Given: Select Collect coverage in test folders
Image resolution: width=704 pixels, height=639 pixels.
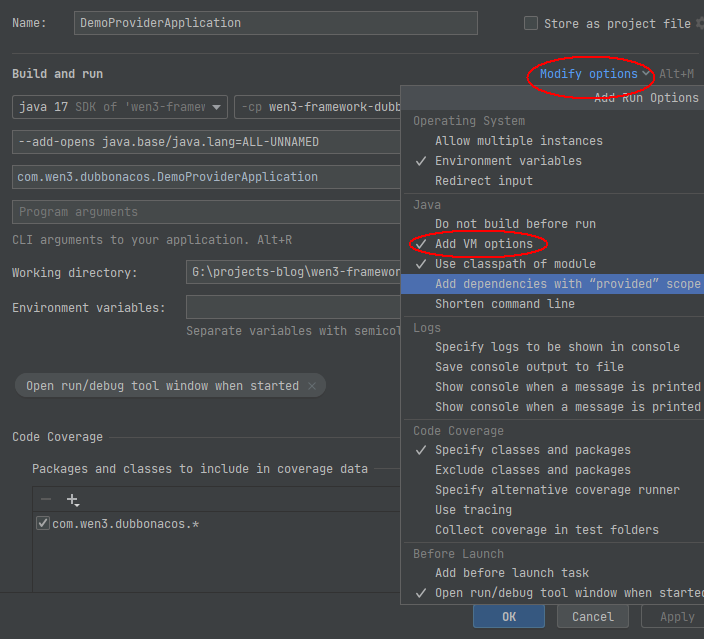Looking at the screenshot, I should [x=552, y=530].
